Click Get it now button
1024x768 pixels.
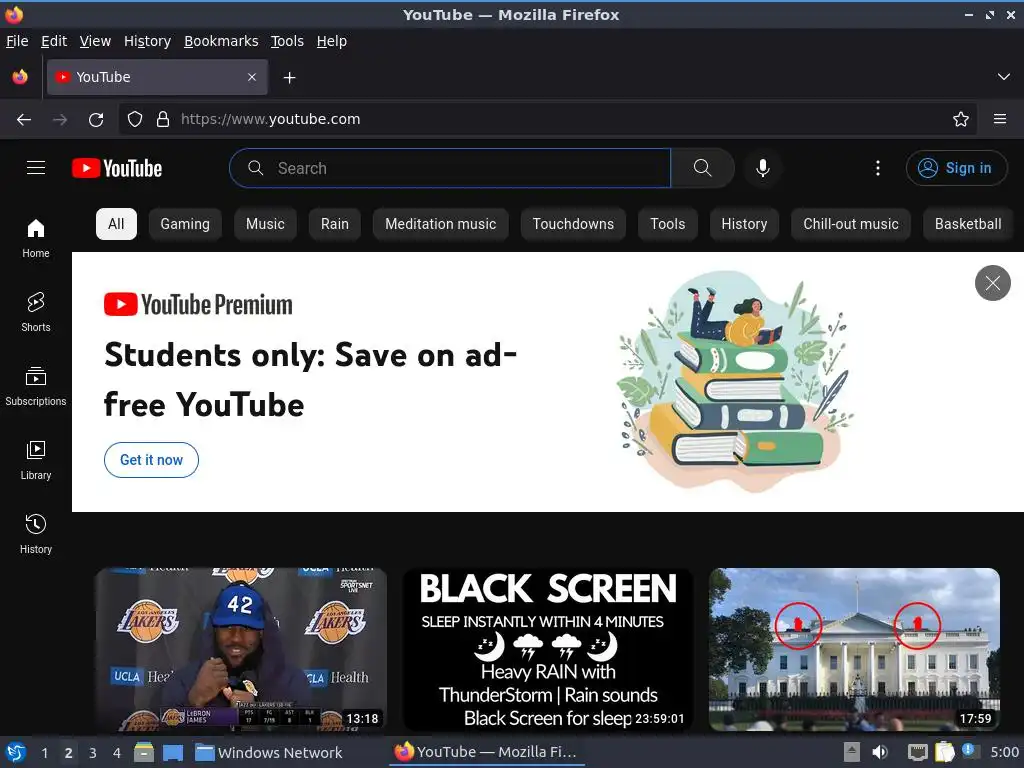(152, 460)
